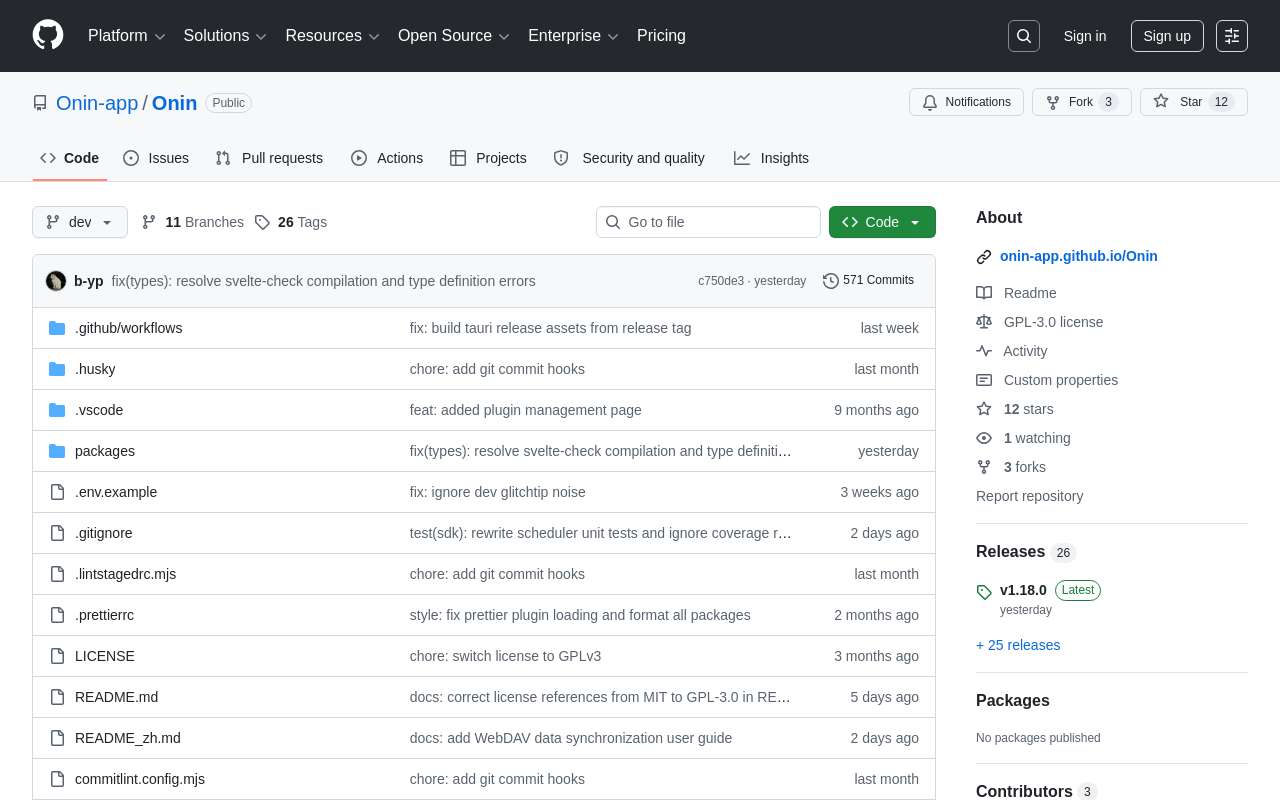The height and width of the screenshot is (800, 1280).
Task: Open the GitHub home logo
Action: pos(48,35)
